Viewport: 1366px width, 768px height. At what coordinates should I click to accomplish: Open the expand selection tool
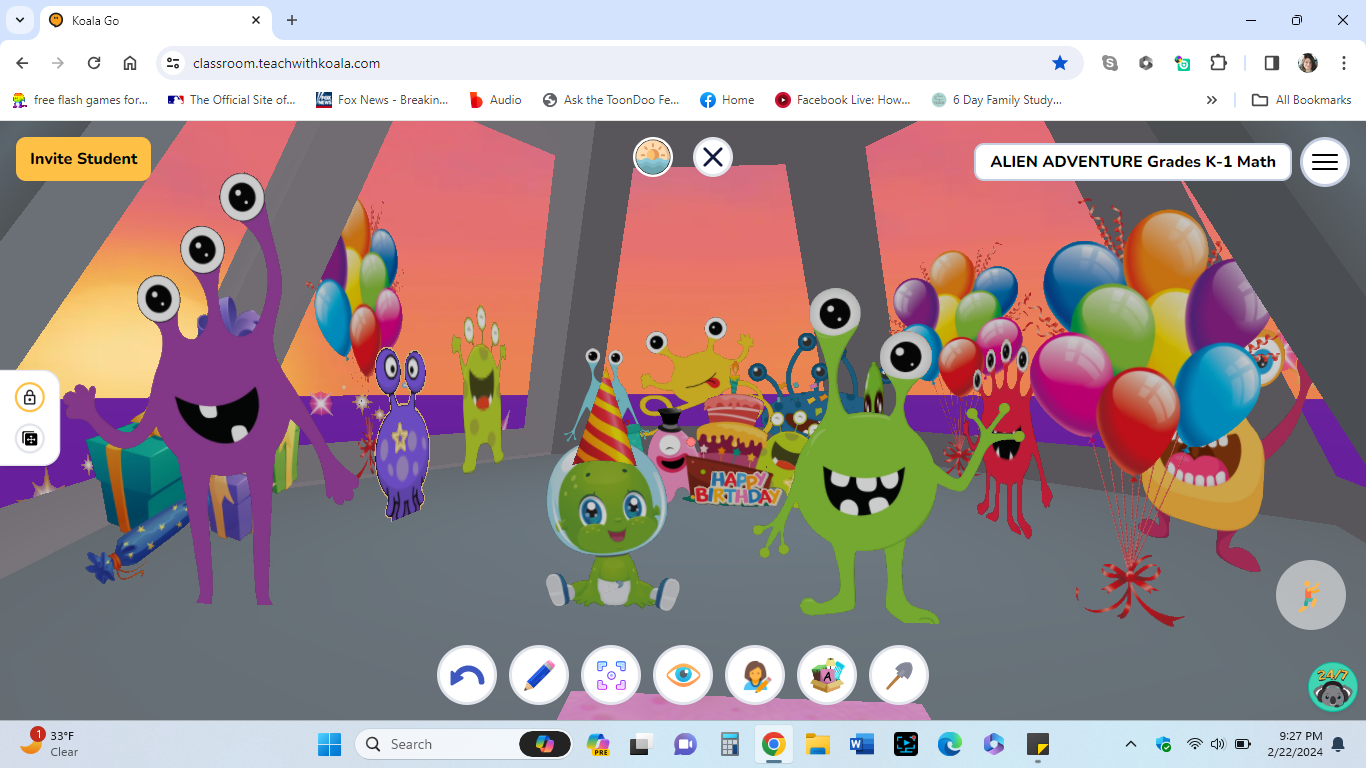point(610,675)
